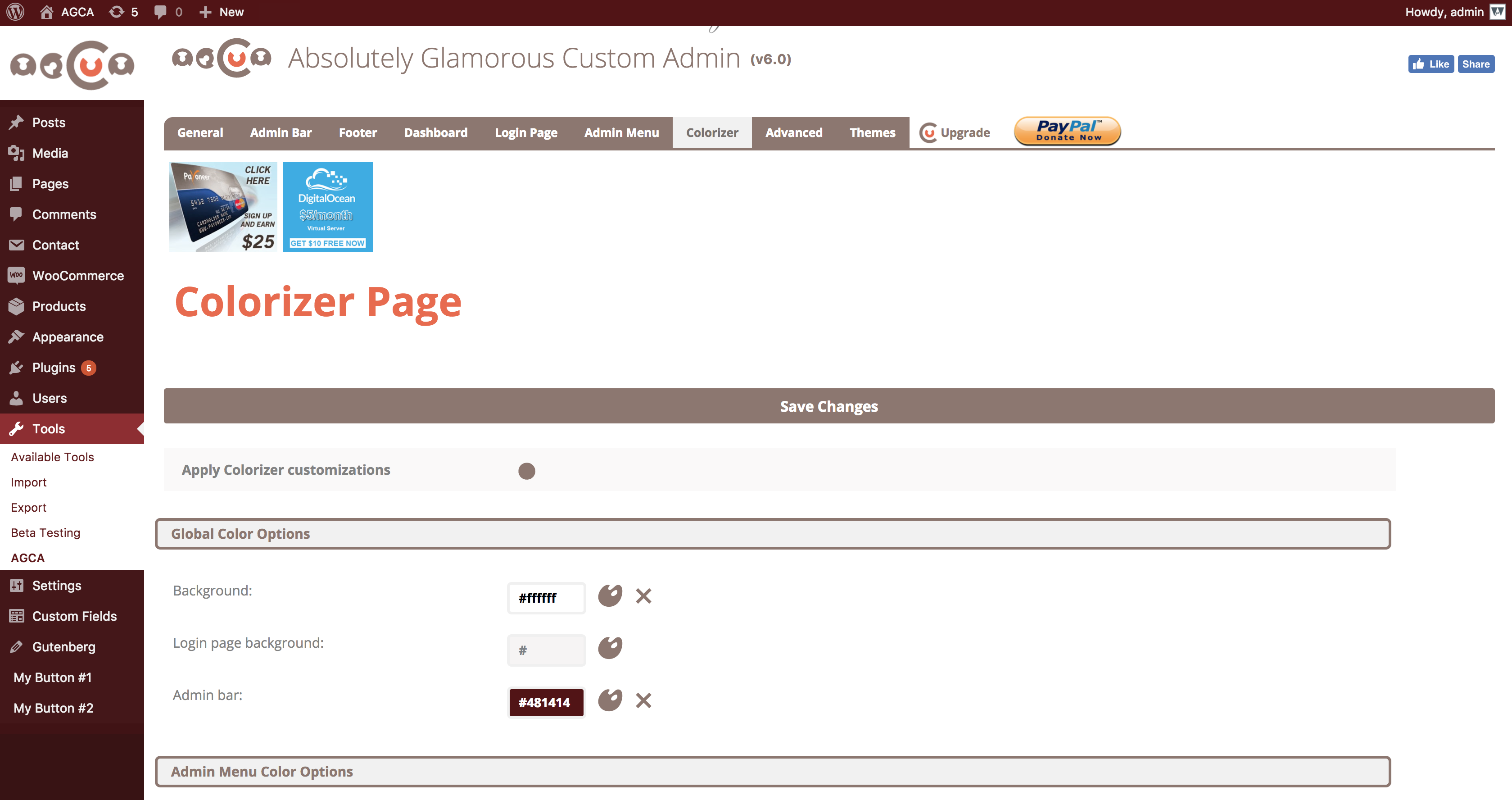This screenshot has height=800, width=1512.
Task: Click the WordPress logo in the admin bar
Action: (x=15, y=12)
